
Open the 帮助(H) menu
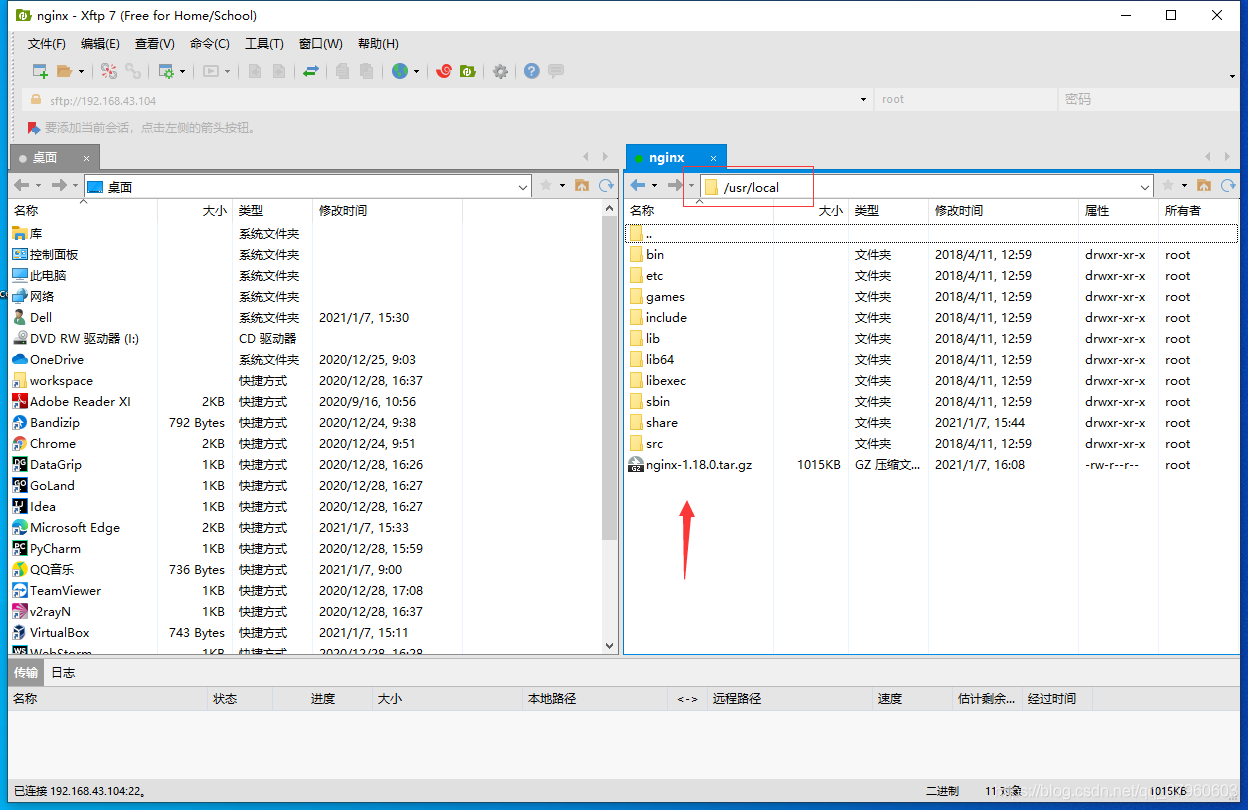(378, 44)
